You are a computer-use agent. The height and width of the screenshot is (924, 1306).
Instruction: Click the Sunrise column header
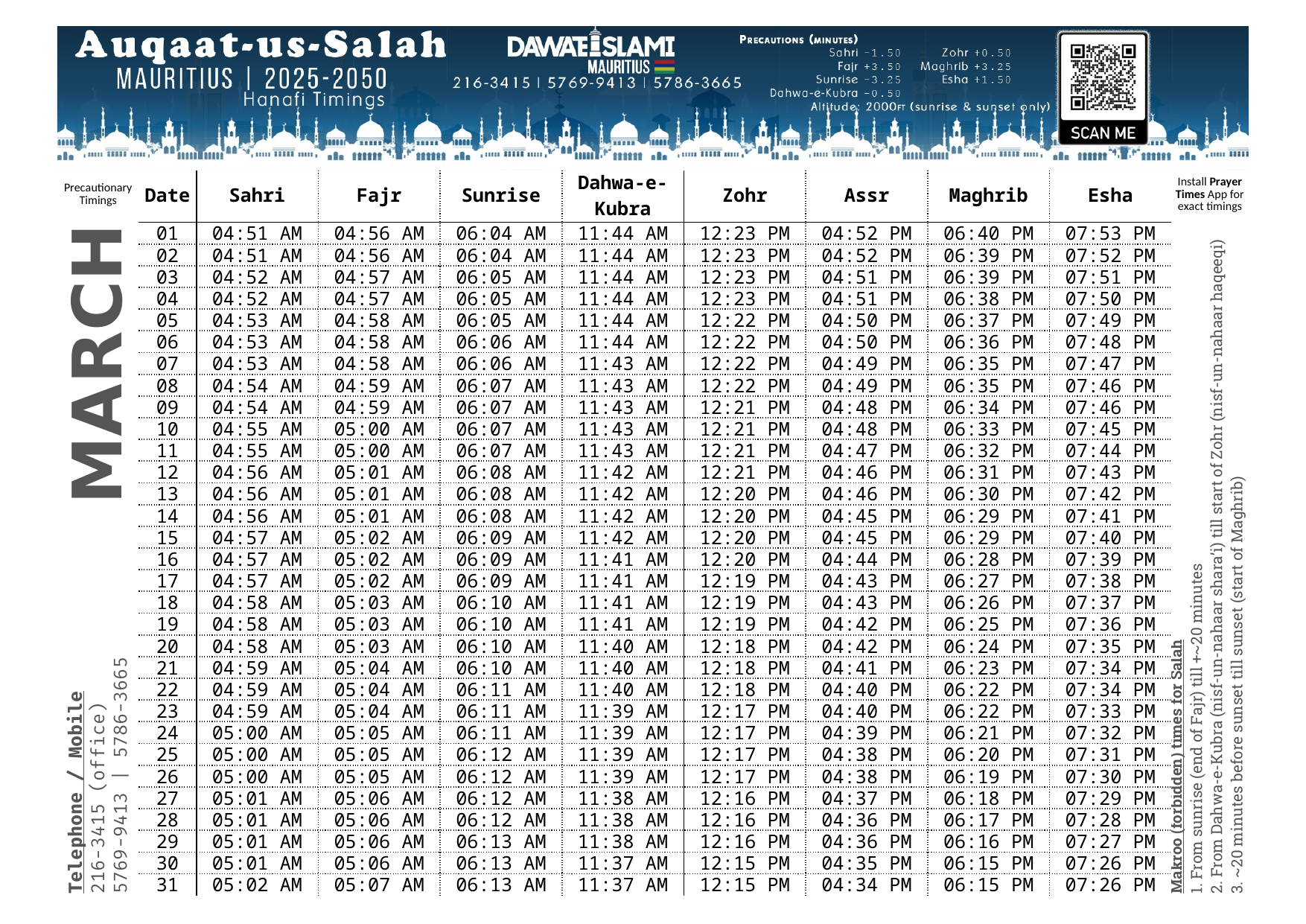[500, 196]
